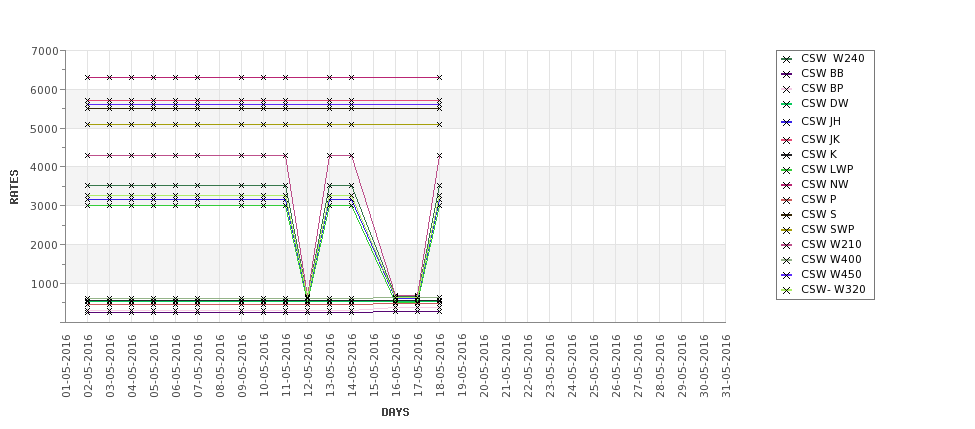Click the 'CSW S' legend label
This screenshot has width=975, height=429.
(818, 214)
